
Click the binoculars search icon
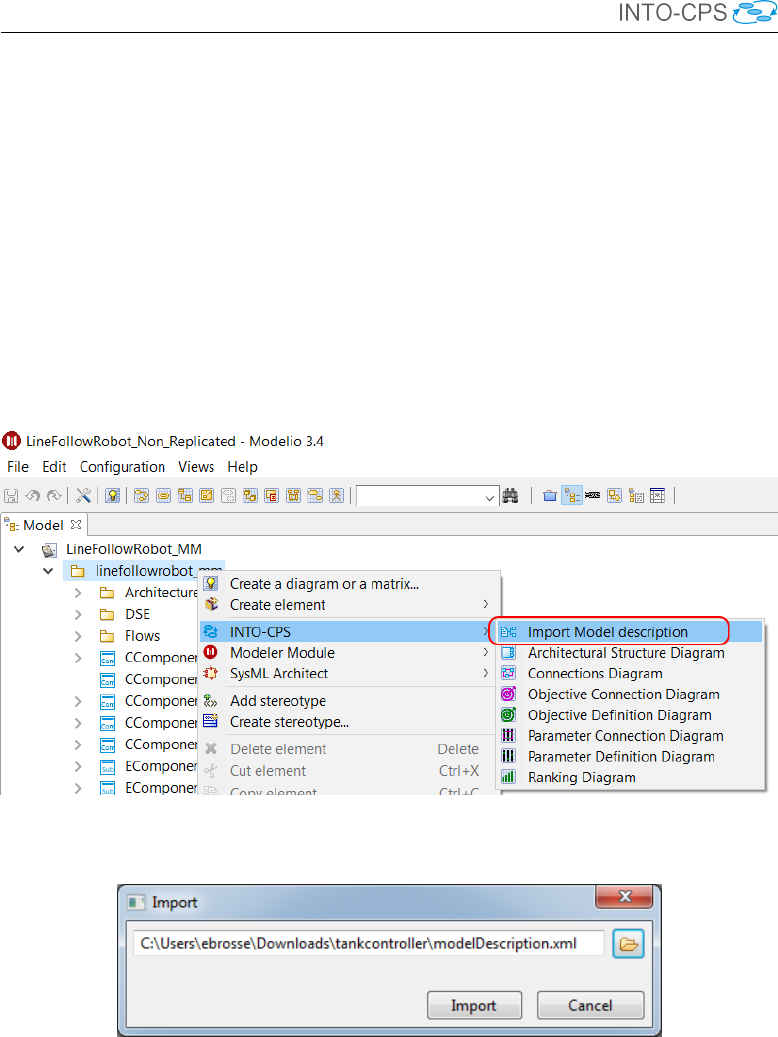[x=510, y=495]
